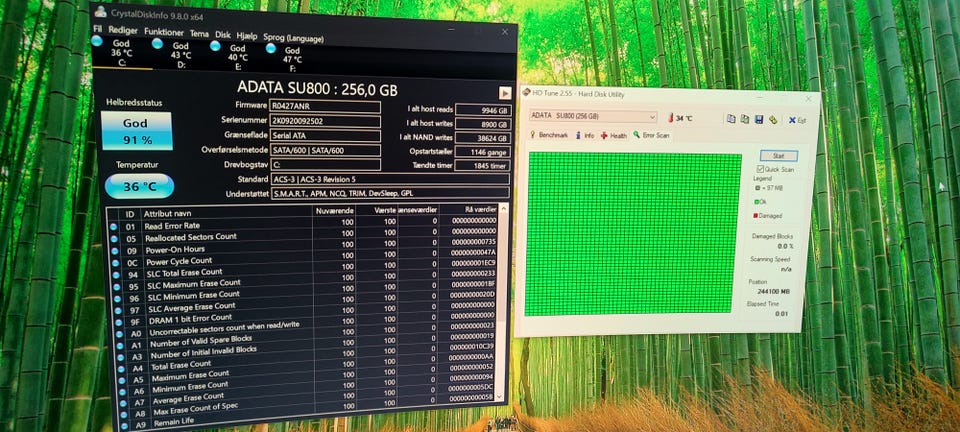Click first copy-to-clipboard icon in HD Tune toolbar

[730, 119]
